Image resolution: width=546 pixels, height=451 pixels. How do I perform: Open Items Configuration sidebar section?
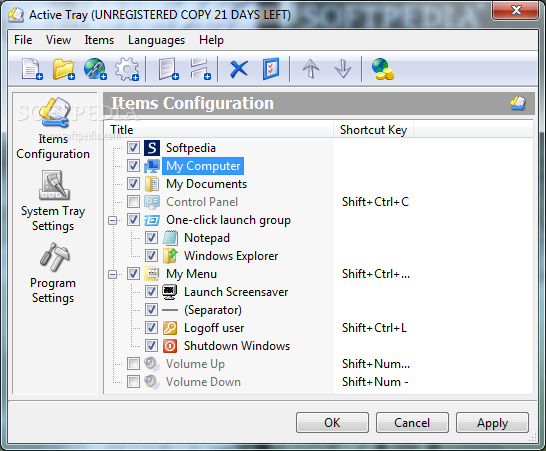click(x=53, y=129)
